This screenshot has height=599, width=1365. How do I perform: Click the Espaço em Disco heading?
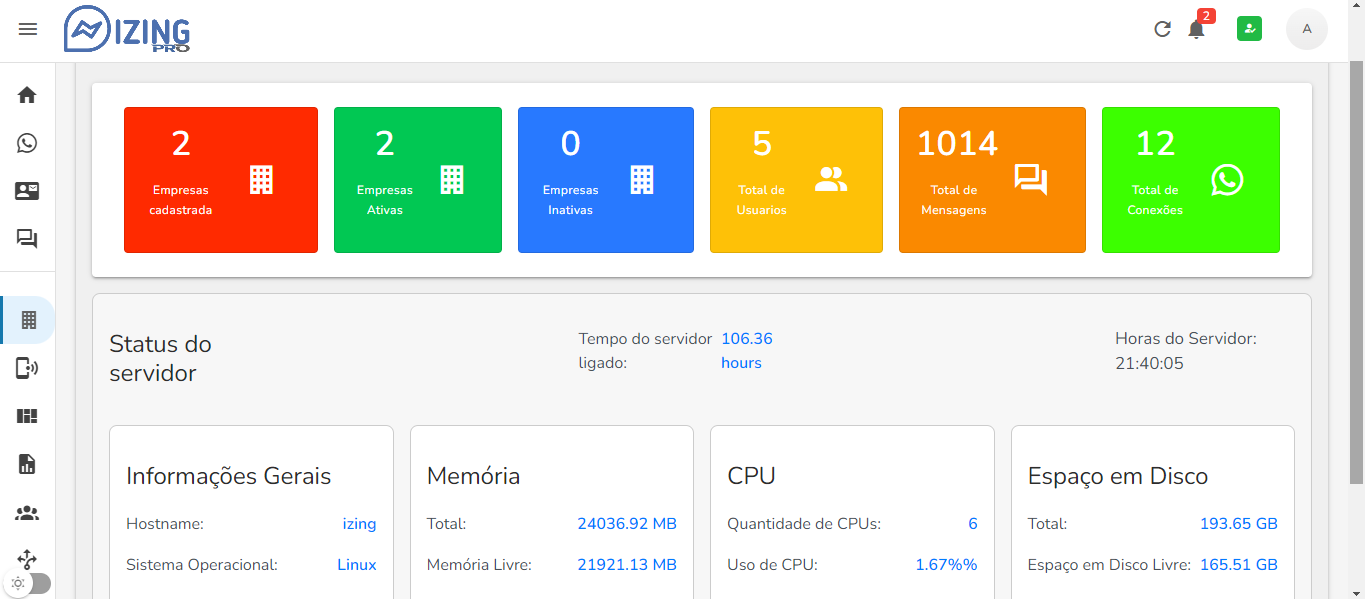tap(1118, 476)
